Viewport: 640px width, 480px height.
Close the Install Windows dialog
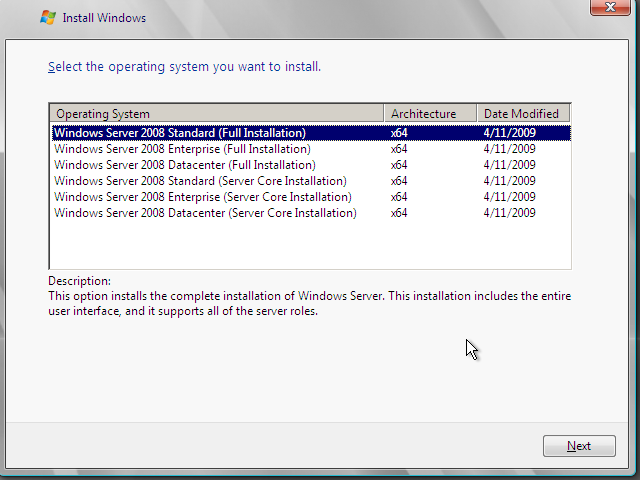(610, 7)
